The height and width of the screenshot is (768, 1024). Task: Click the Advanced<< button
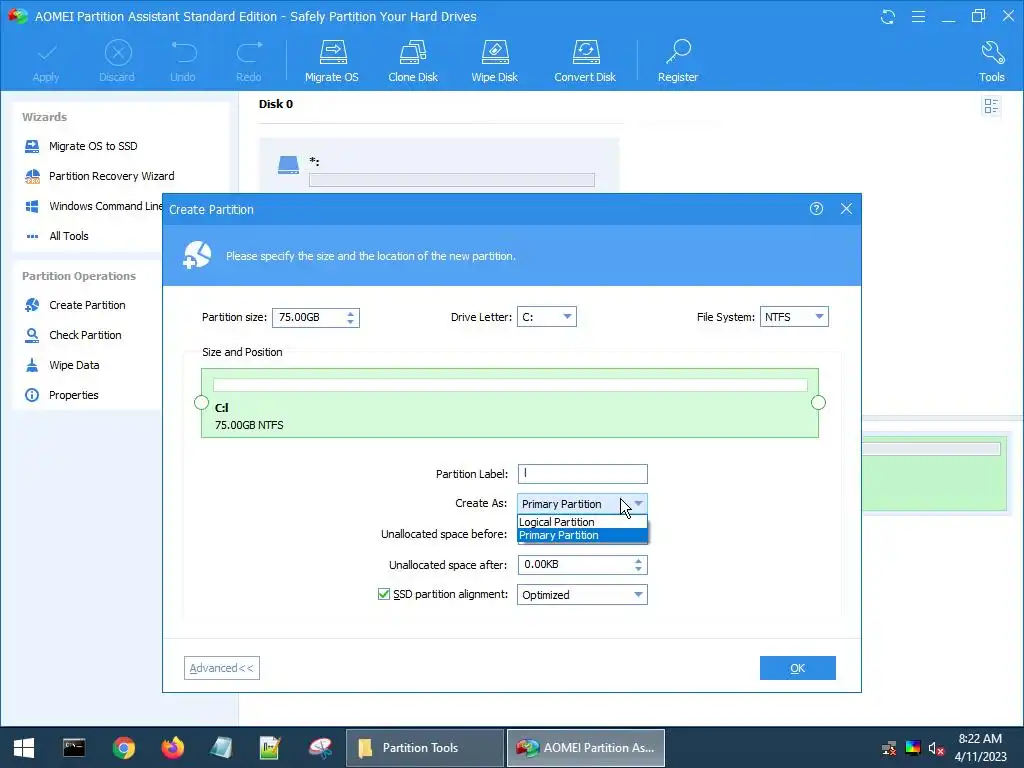click(x=221, y=667)
